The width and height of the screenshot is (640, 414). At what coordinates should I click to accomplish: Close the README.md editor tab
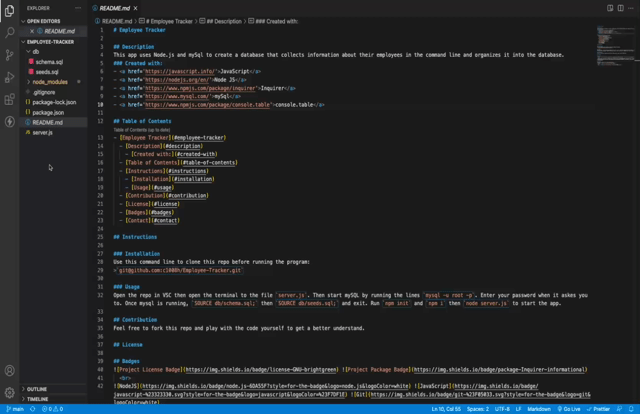(x=136, y=8)
